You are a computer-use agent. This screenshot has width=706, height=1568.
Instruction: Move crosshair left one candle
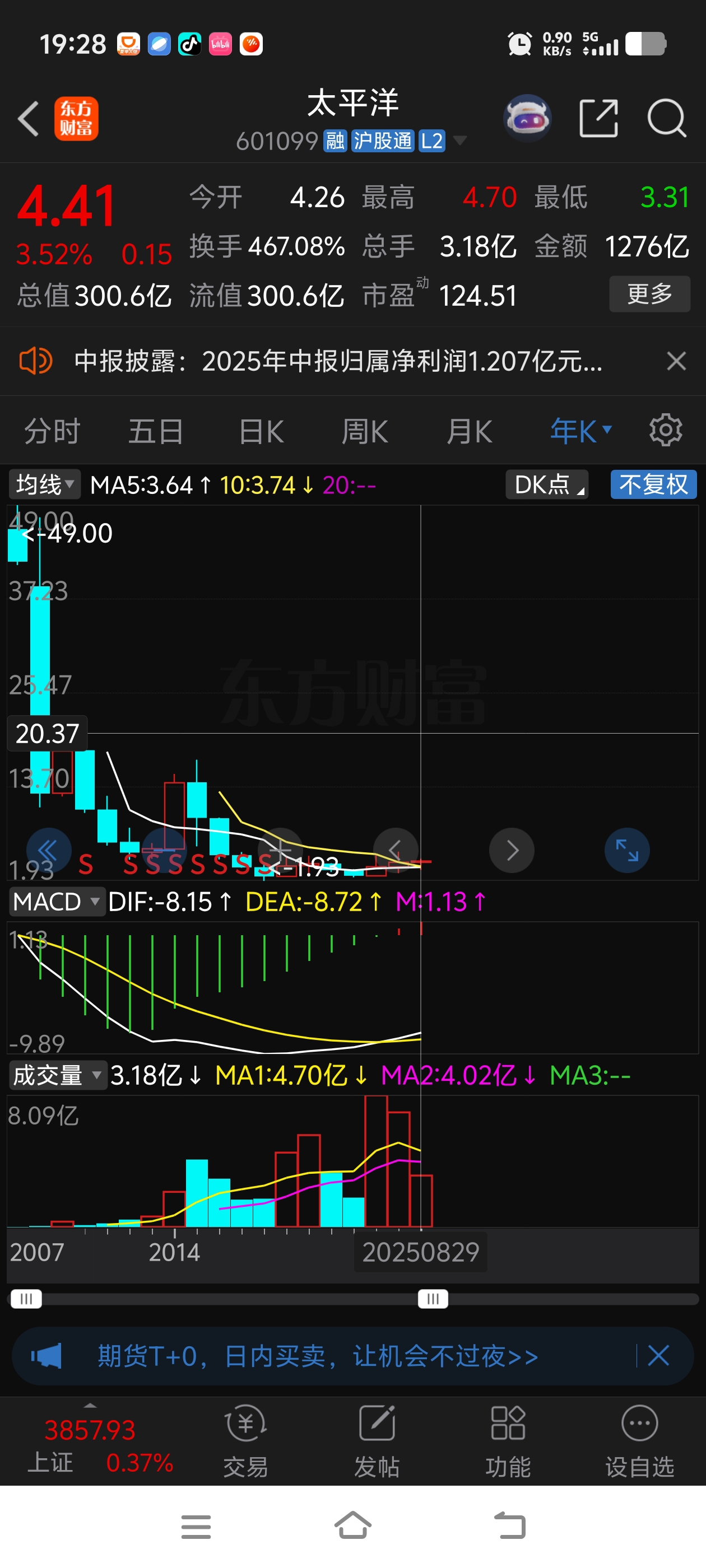point(396,850)
